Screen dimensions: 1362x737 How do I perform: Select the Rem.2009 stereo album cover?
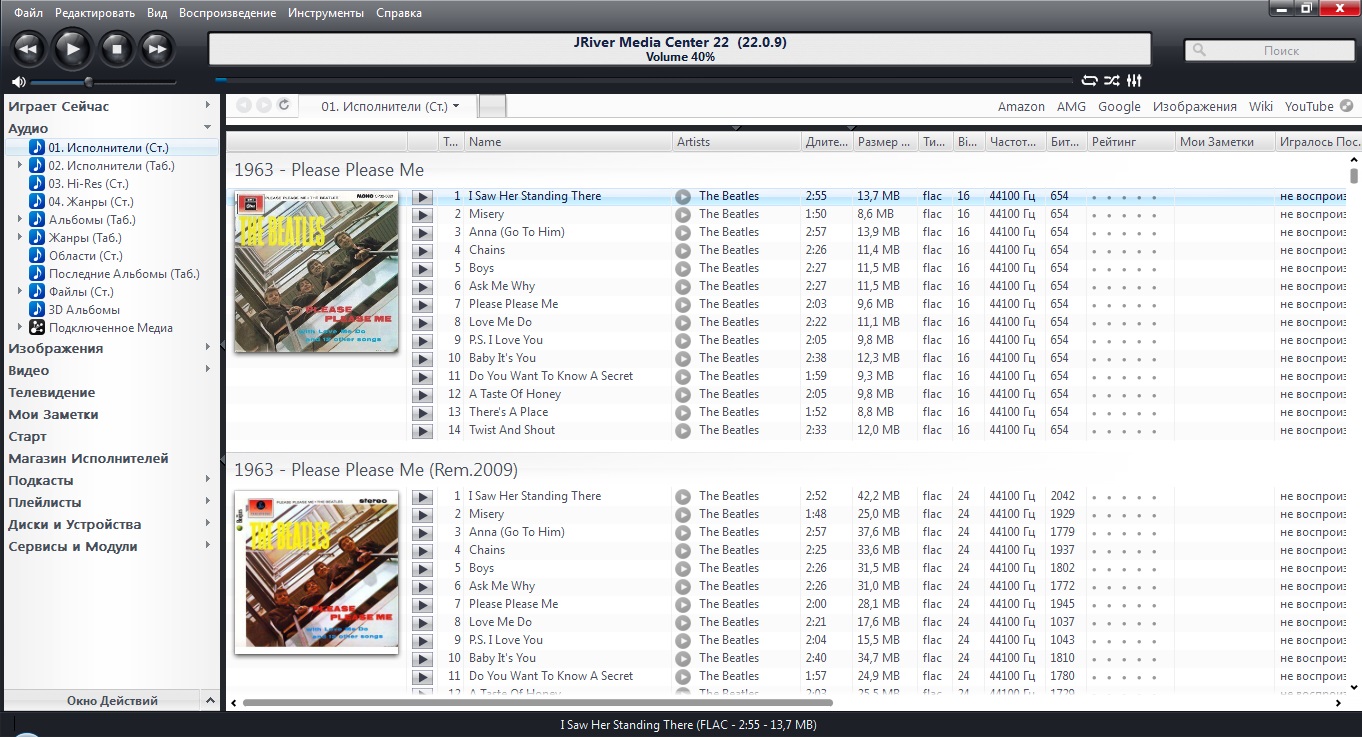pyautogui.click(x=316, y=571)
